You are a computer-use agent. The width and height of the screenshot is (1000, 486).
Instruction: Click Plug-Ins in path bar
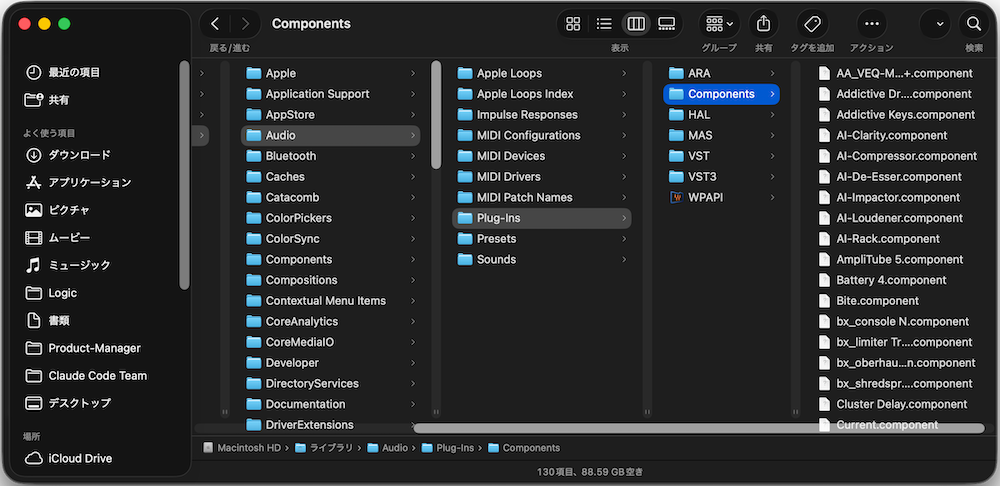click(448, 448)
